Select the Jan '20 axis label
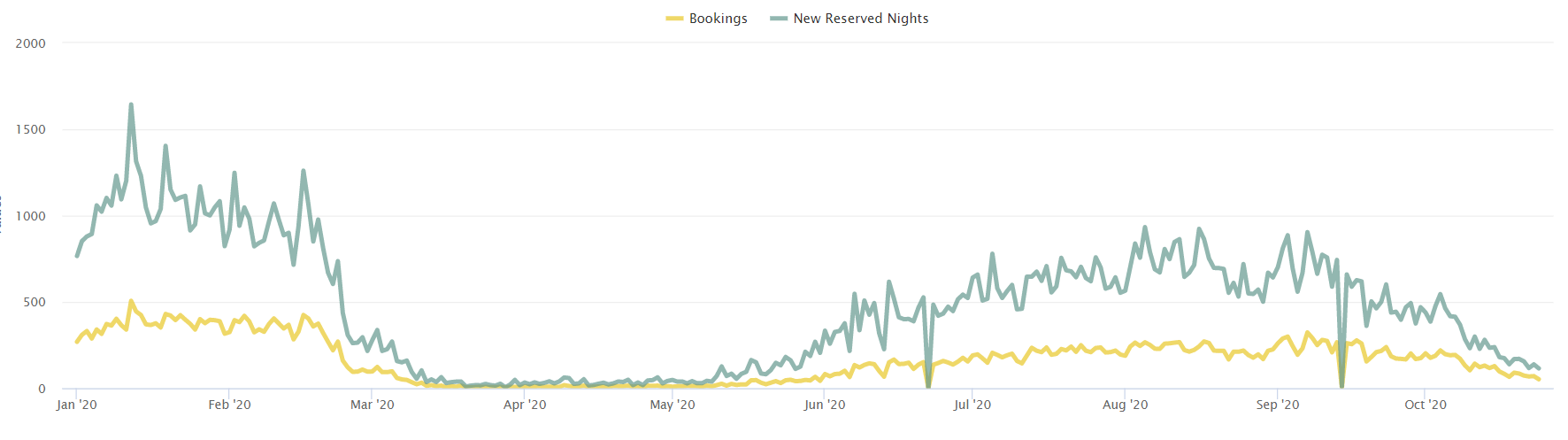 (x=77, y=405)
